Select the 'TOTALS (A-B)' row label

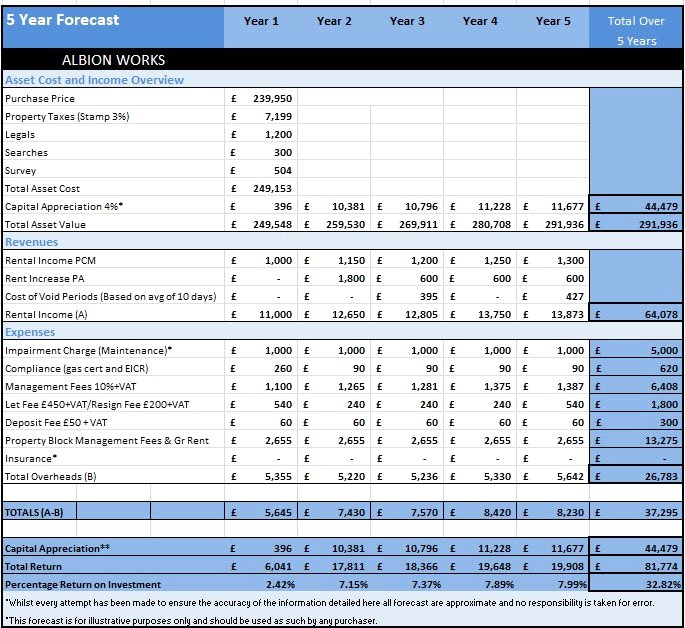[x=34, y=512]
